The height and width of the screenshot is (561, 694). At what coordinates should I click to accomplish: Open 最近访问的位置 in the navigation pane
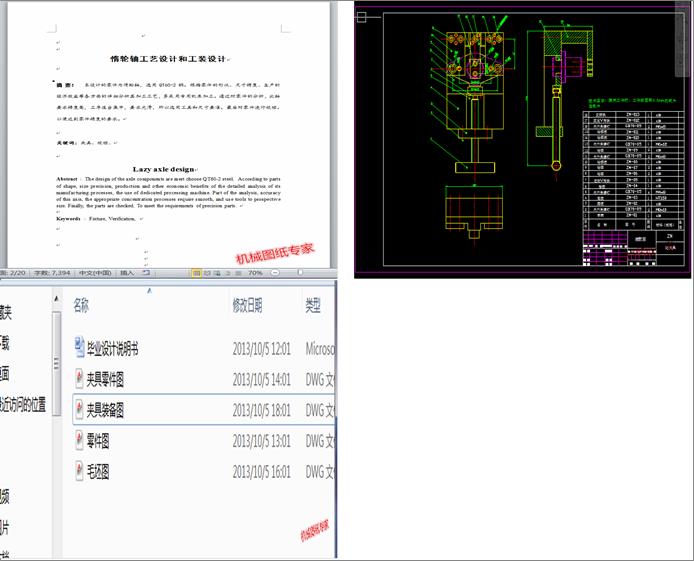pyautogui.click(x=23, y=405)
